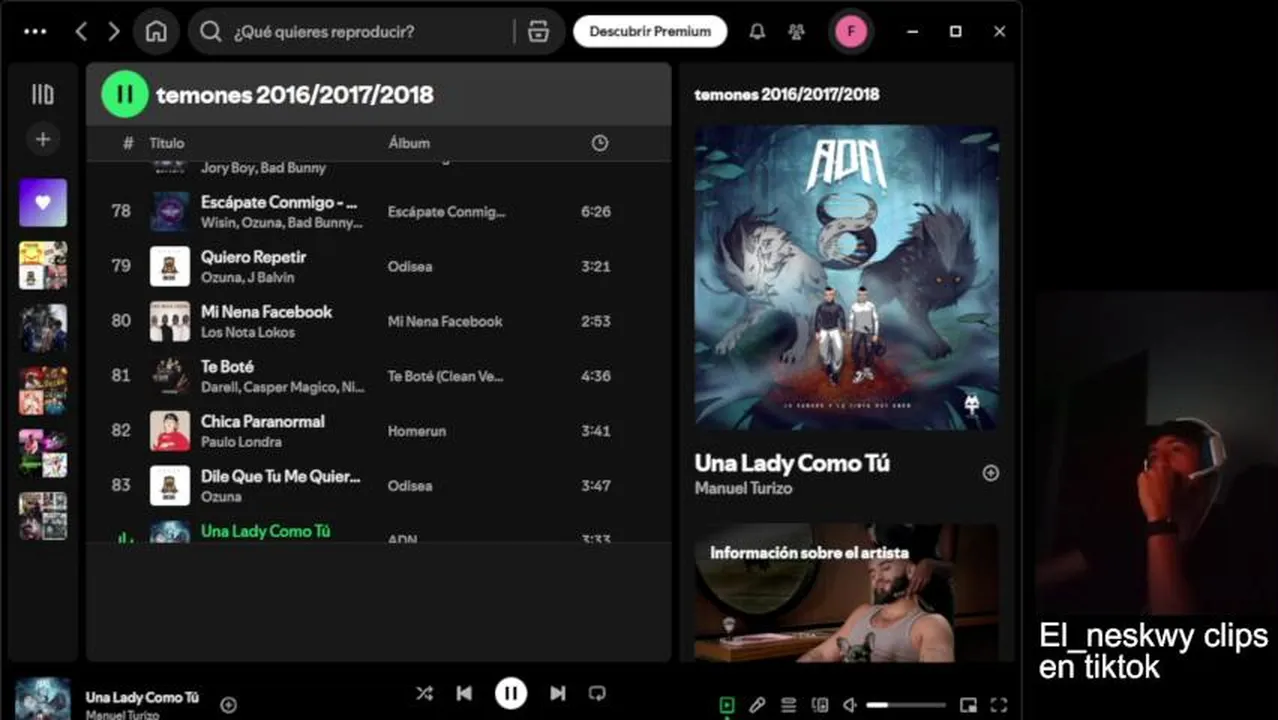The height and width of the screenshot is (720, 1278).
Task: Click the Chica Paranormal cover thumbnail
Action: (170, 431)
